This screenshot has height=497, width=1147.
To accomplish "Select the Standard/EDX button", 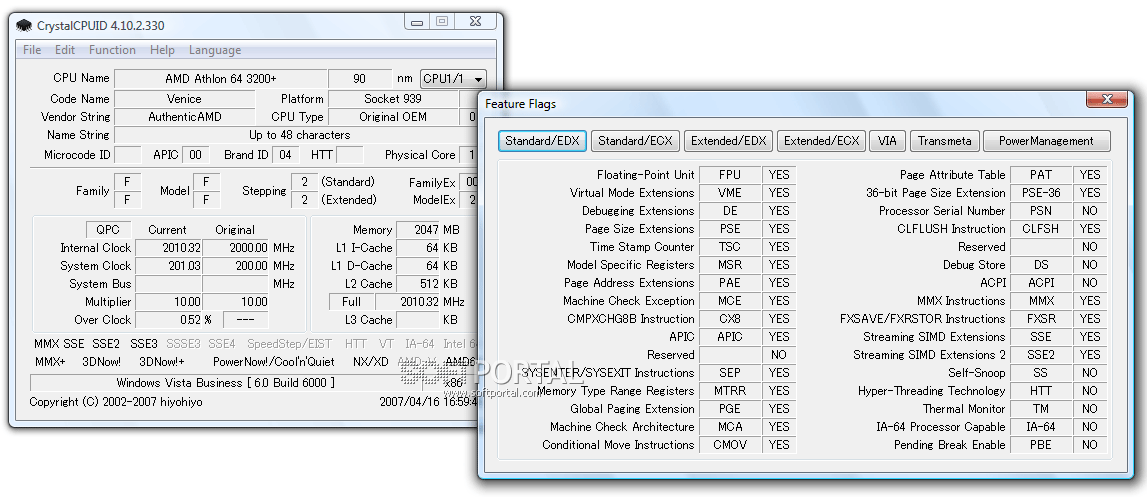I will tap(542, 141).
